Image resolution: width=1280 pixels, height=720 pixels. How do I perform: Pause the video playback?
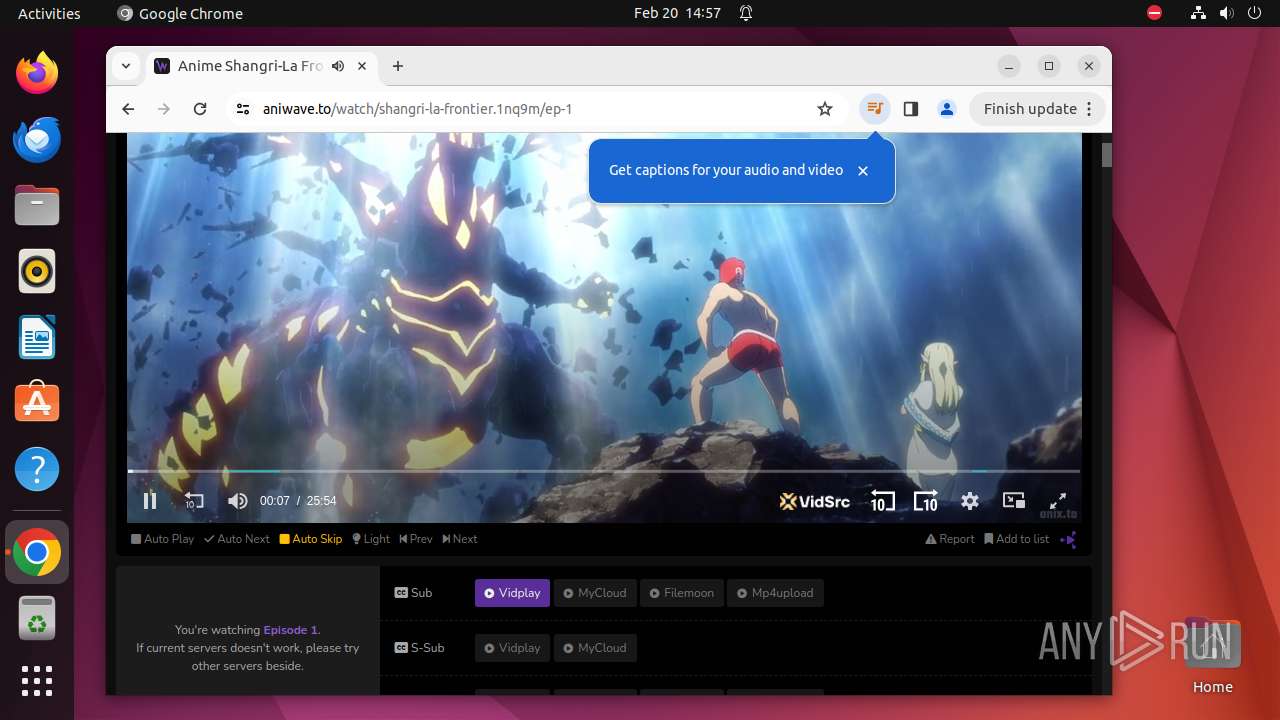click(x=150, y=501)
